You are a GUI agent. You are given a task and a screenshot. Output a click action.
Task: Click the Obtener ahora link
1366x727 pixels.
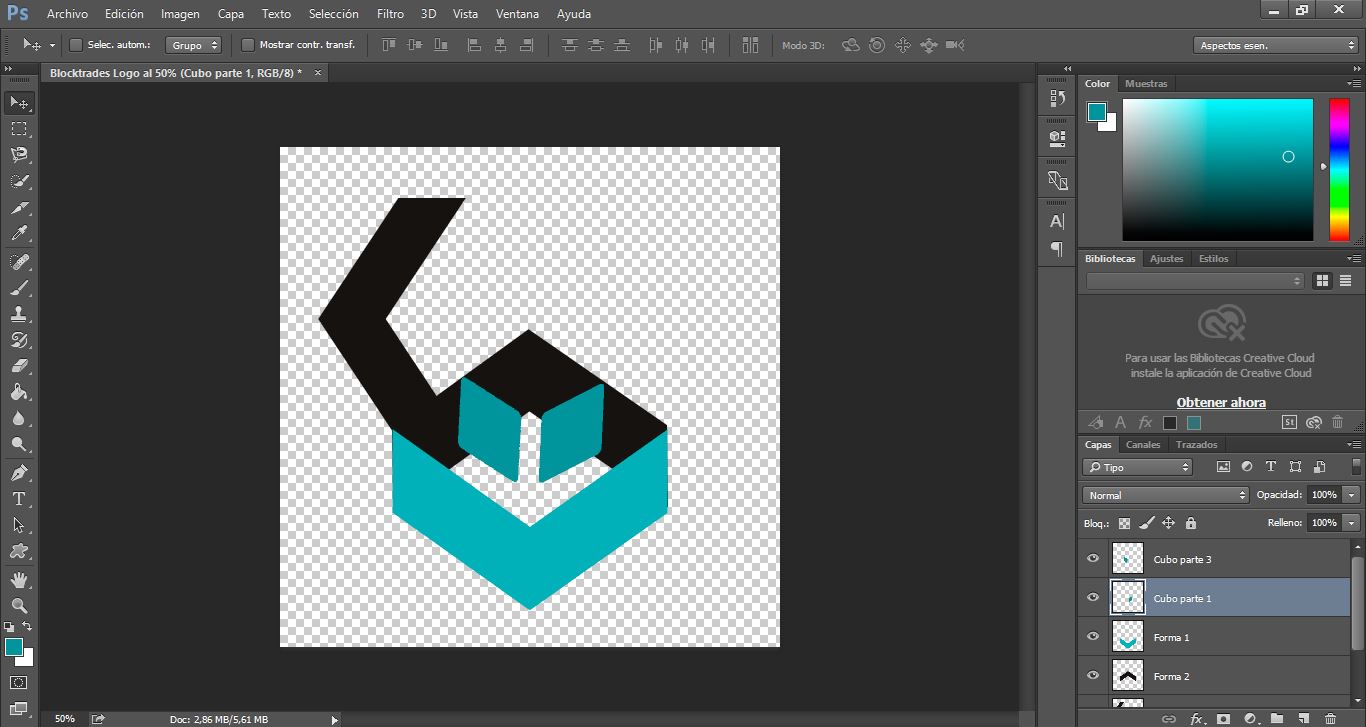pyautogui.click(x=1221, y=403)
